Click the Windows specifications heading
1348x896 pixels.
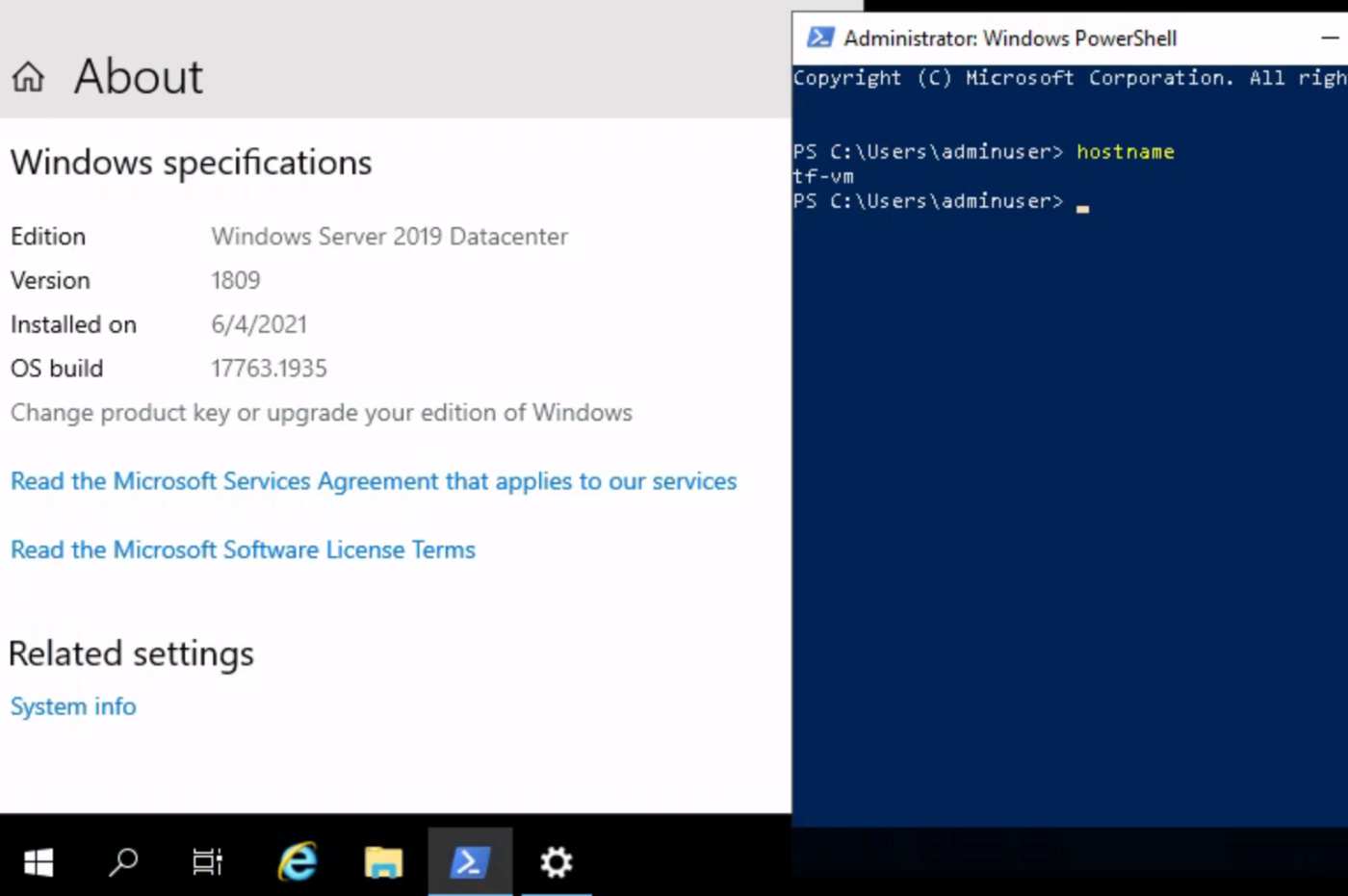pos(191,163)
